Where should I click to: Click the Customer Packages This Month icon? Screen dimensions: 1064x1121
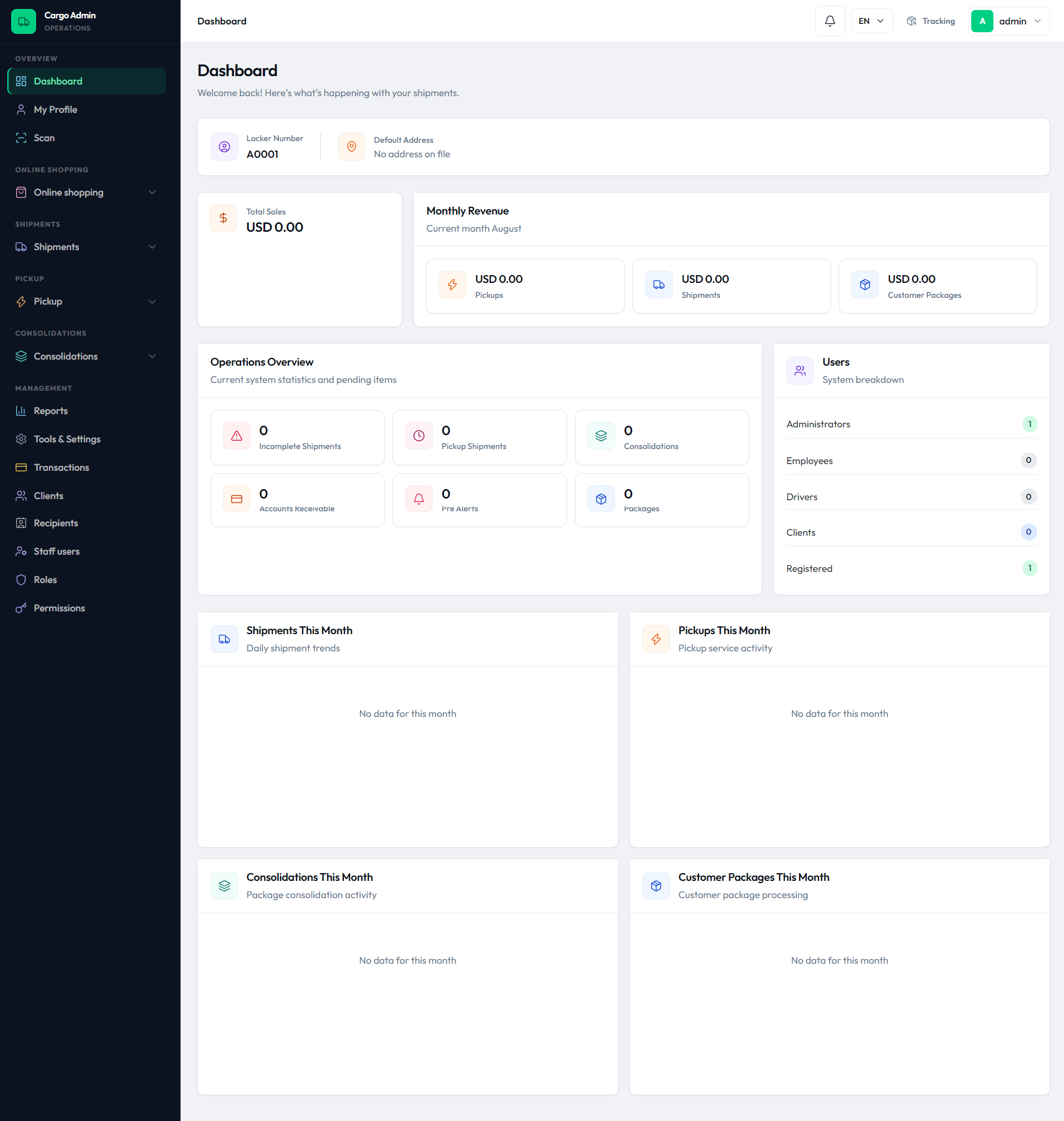(x=656, y=886)
